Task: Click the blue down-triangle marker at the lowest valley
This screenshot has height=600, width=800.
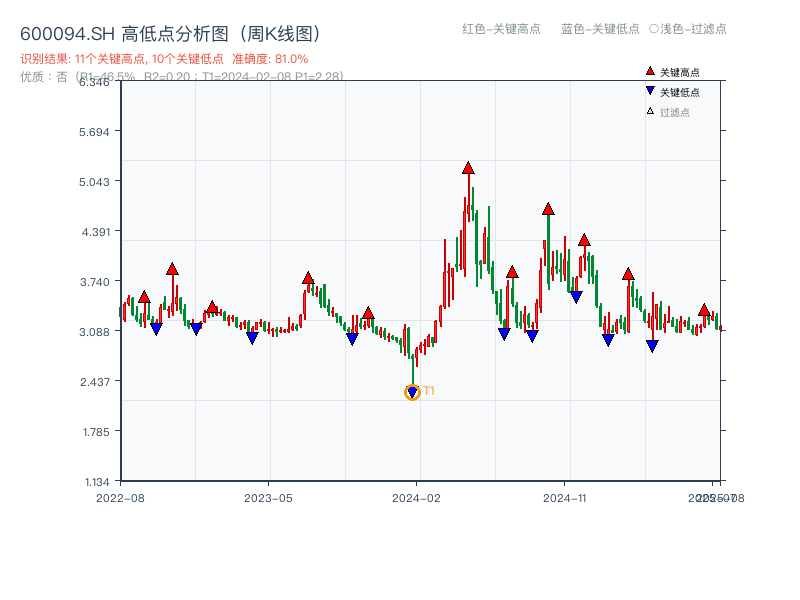Action: pos(412,388)
